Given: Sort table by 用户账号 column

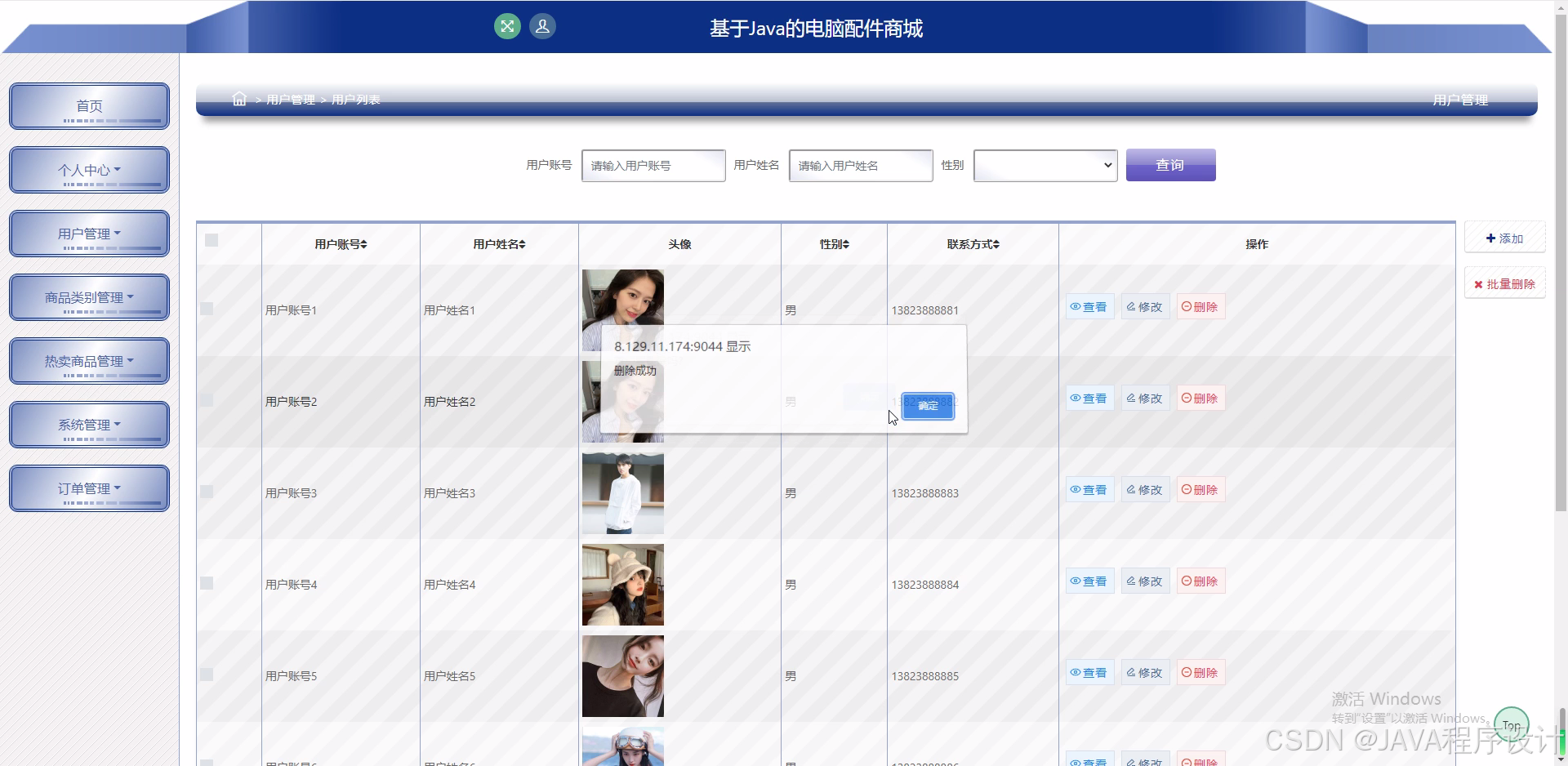Looking at the screenshot, I should 341,244.
